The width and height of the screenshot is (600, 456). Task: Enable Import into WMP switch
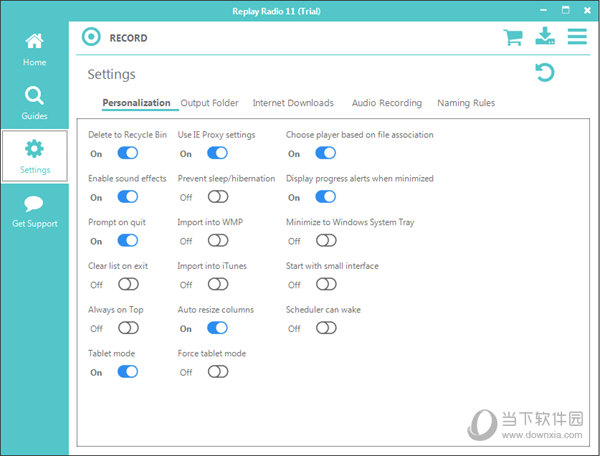coord(218,240)
